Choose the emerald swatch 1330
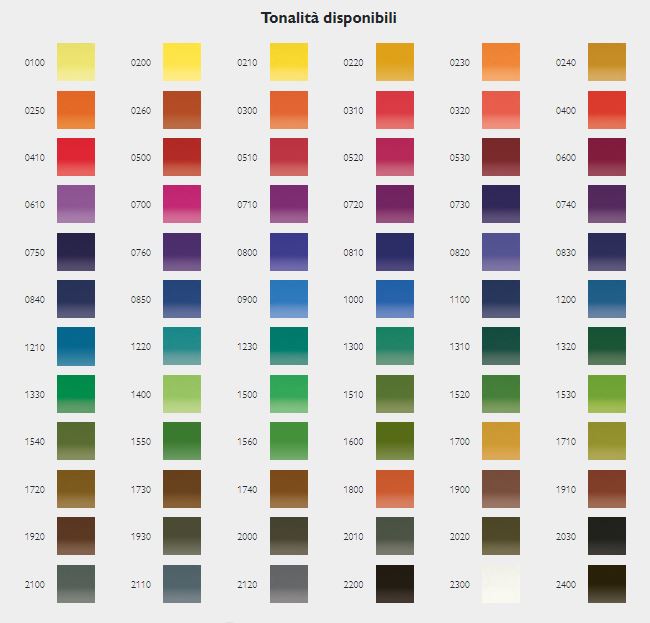 [76, 394]
